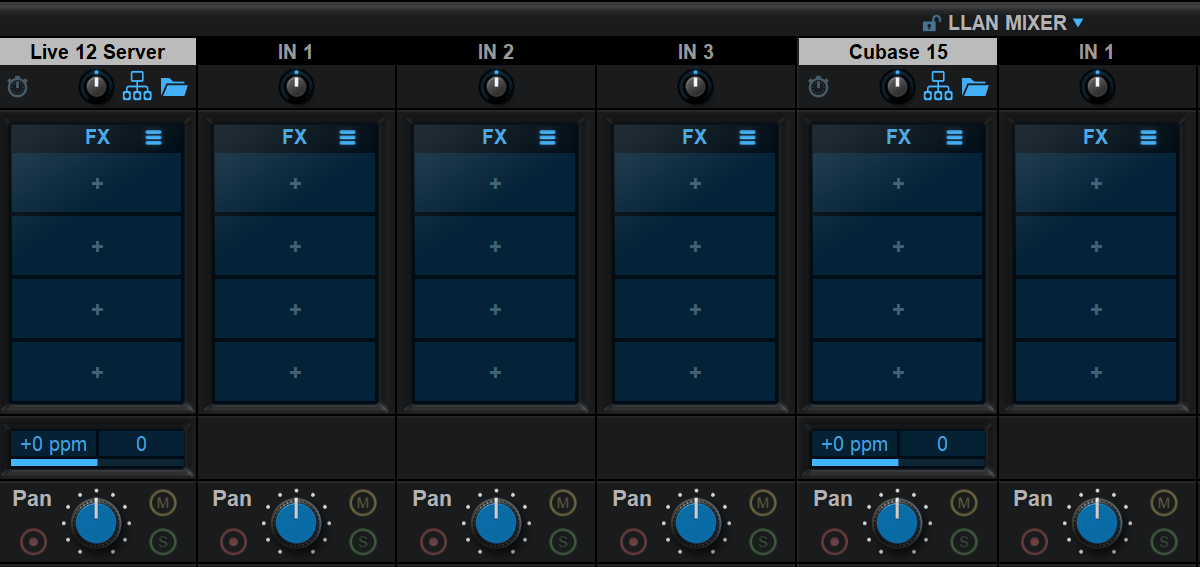Mute the Live 12 Server channel
Image resolution: width=1200 pixels, height=567 pixels.
pos(162,502)
